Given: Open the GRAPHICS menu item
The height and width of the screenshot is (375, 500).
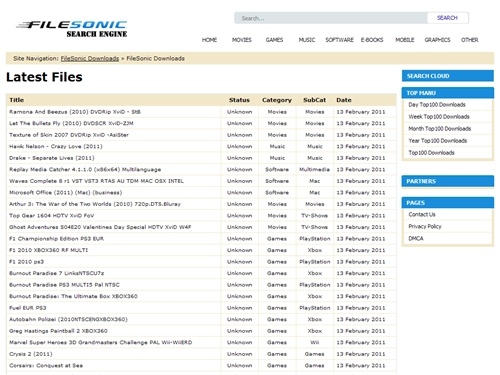Looking at the screenshot, I should tap(437, 40).
